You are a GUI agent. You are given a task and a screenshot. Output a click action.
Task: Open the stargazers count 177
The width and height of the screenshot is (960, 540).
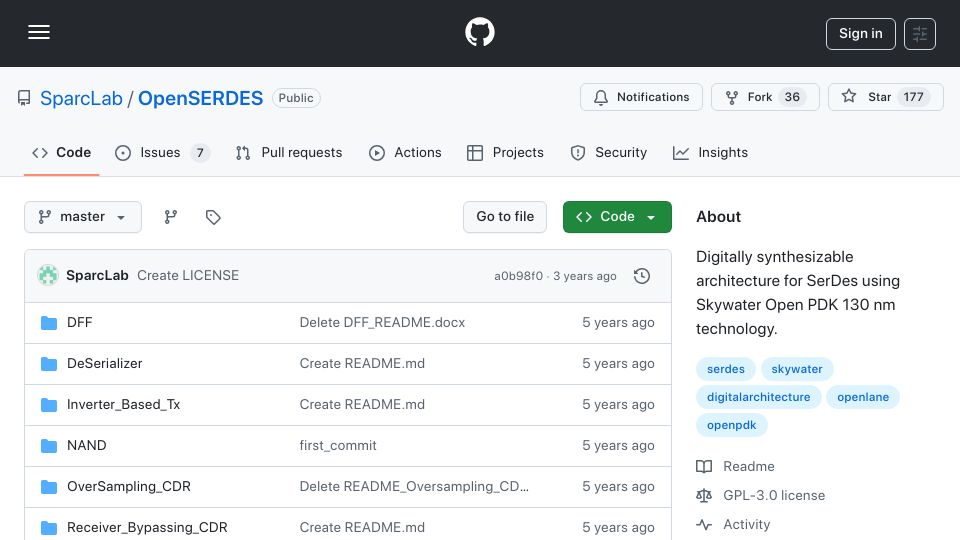(x=913, y=97)
